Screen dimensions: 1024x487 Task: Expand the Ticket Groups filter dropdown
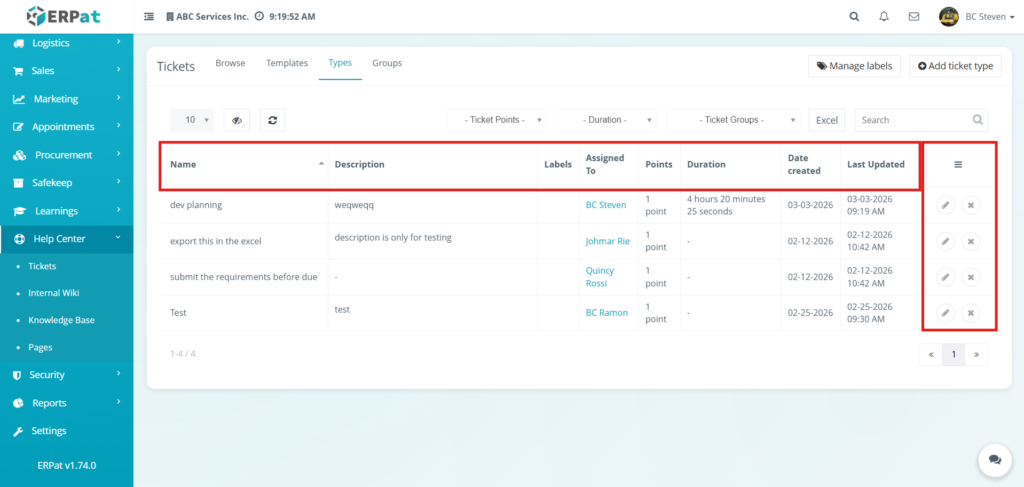point(735,120)
